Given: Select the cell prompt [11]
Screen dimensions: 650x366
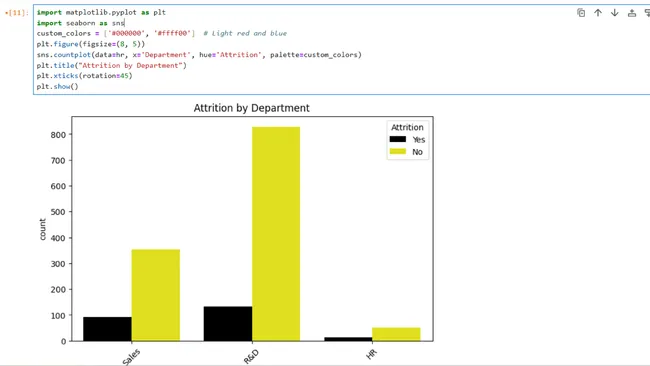Looking at the screenshot, I should pyautogui.click(x=17, y=13).
